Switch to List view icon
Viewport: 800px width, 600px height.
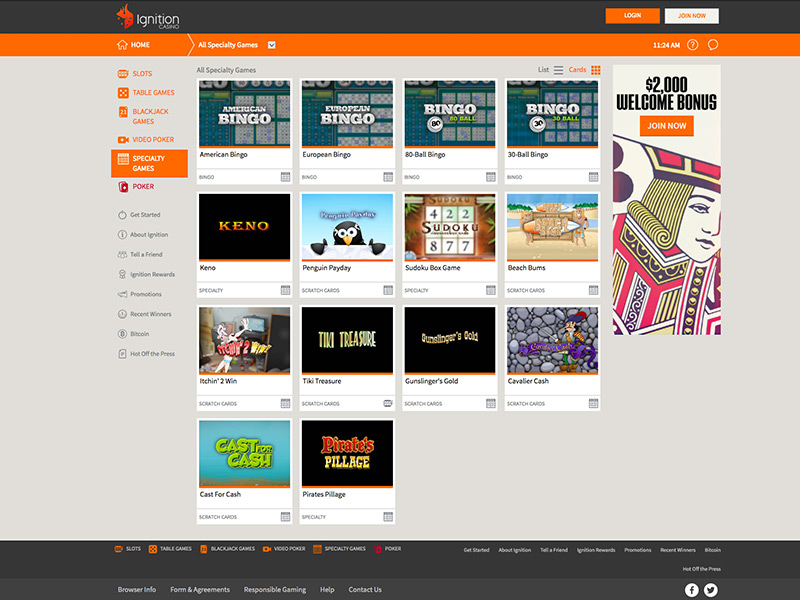(559, 70)
